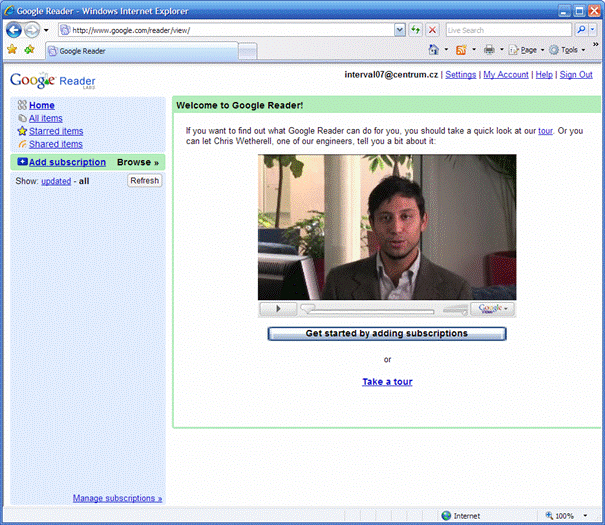The image size is (605, 525).
Task: Click the All items sidebar icon
Action: click(22, 118)
